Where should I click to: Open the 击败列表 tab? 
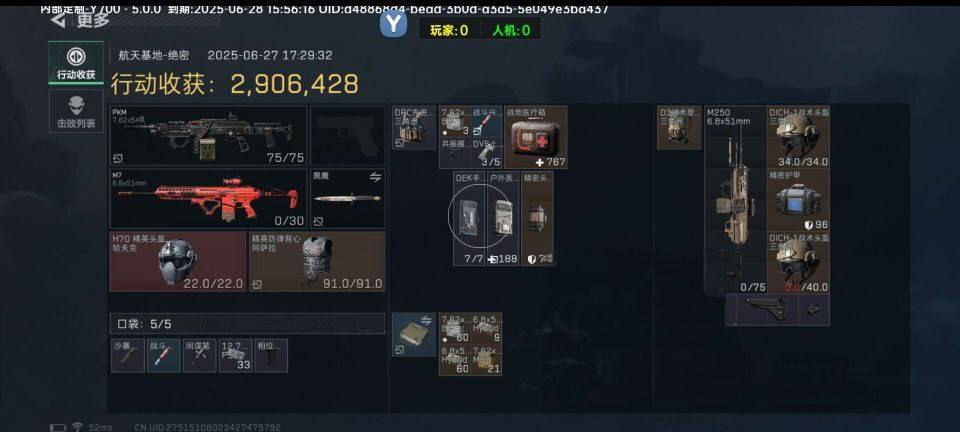[x=76, y=111]
